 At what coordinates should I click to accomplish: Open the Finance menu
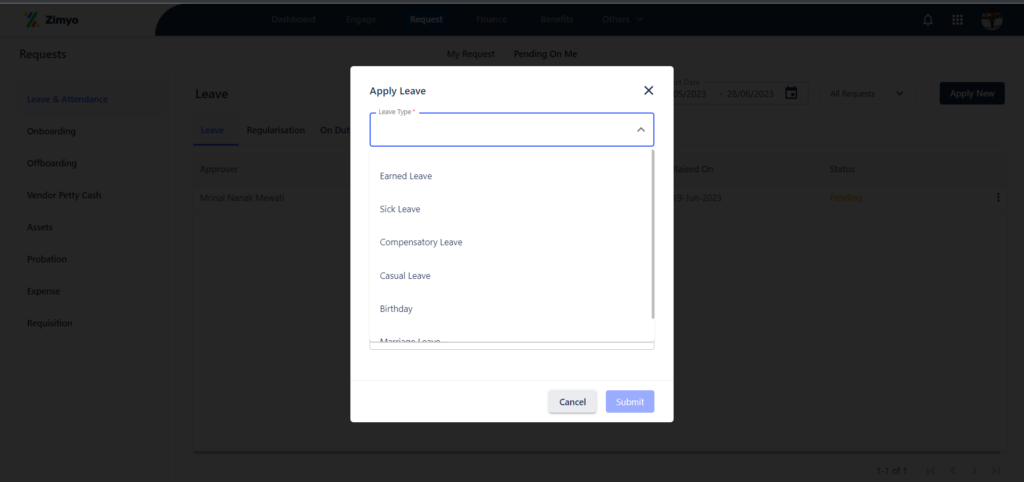pyautogui.click(x=491, y=20)
